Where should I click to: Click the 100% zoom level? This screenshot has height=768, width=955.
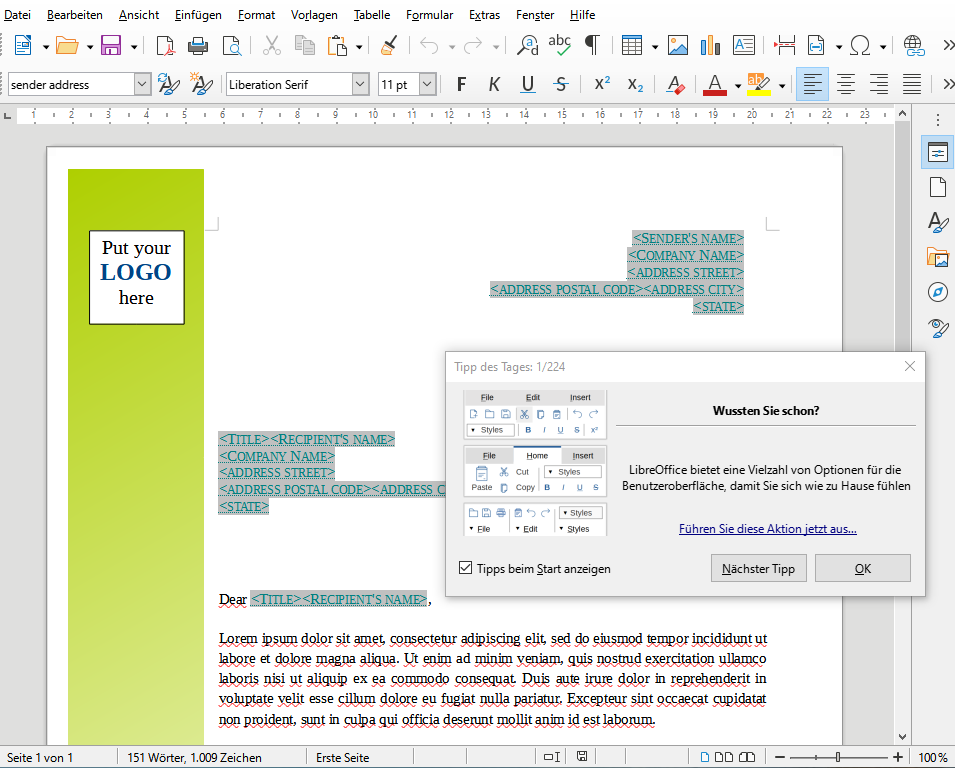point(932,757)
